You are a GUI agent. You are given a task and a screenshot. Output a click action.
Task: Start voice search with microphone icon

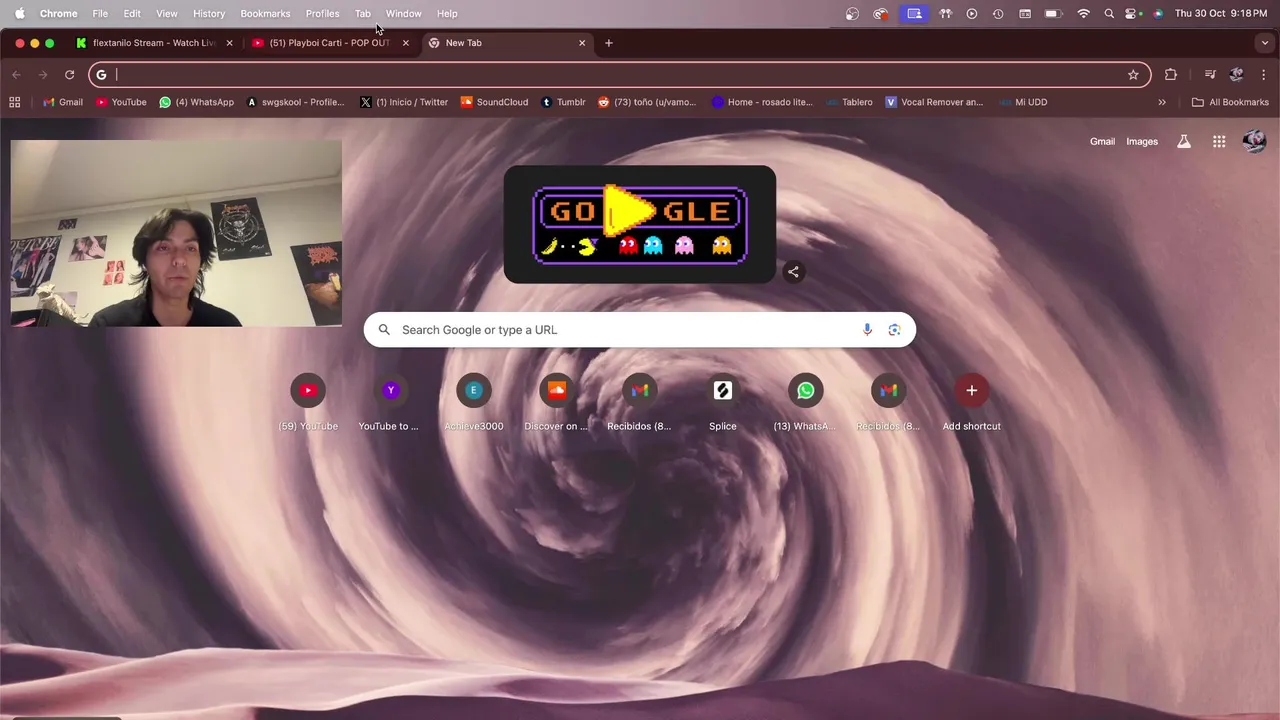coord(867,330)
